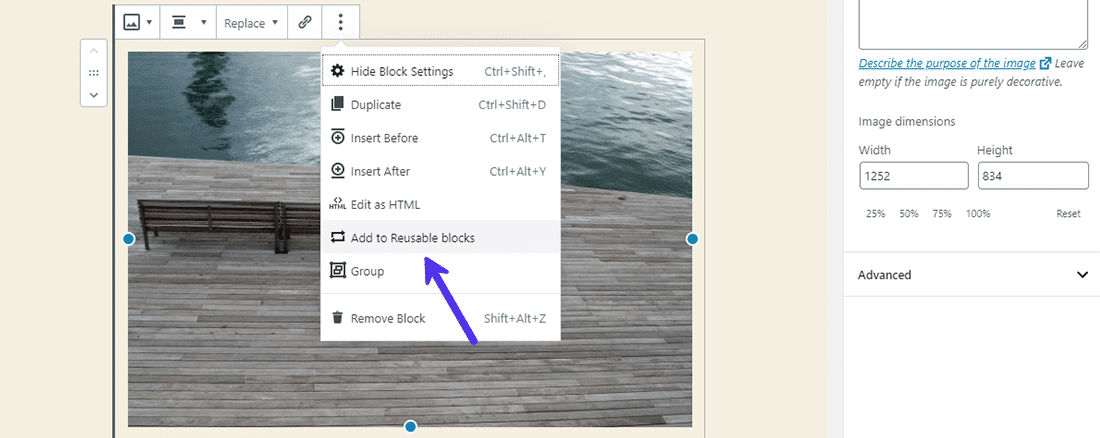Open the Replace image dropdown
This screenshot has width=1100, height=438.
pos(251,22)
